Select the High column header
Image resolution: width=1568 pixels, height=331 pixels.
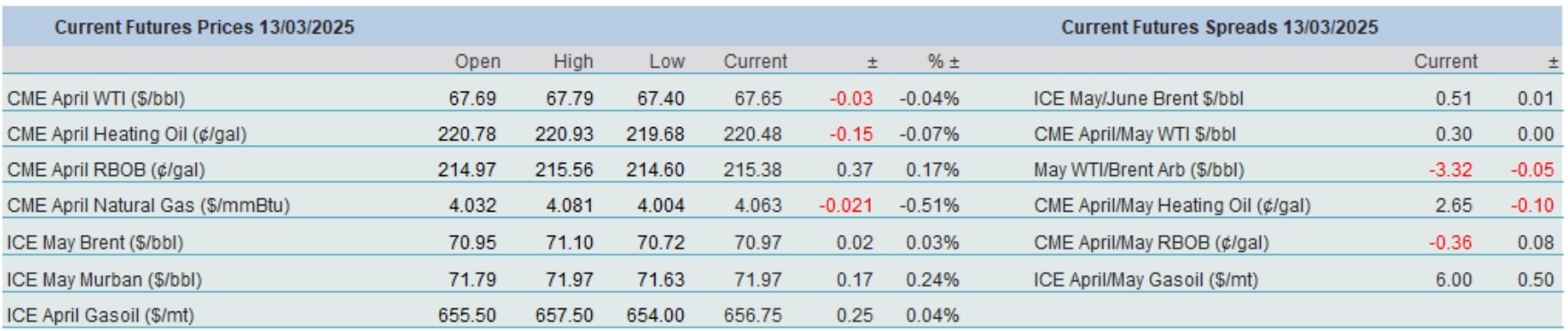click(x=573, y=61)
